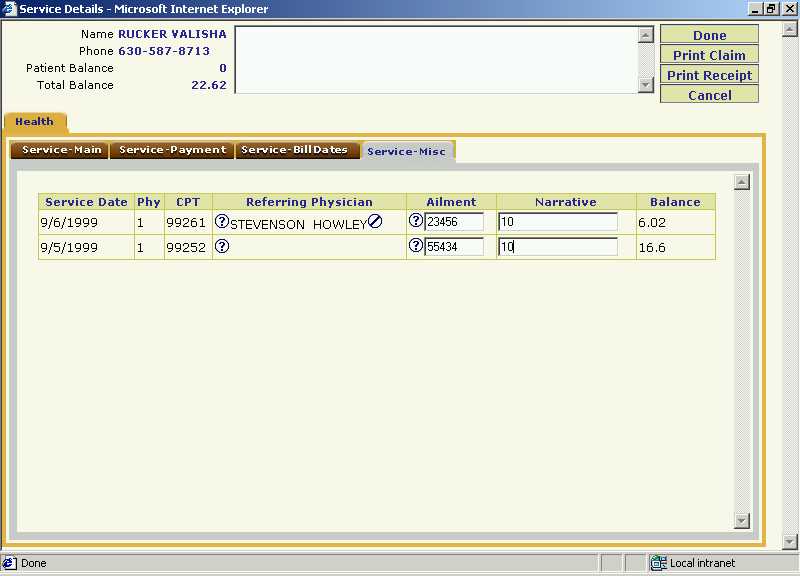Screen dimensions: 800x576
Task: Click inside the notes text area
Action: tap(436, 60)
